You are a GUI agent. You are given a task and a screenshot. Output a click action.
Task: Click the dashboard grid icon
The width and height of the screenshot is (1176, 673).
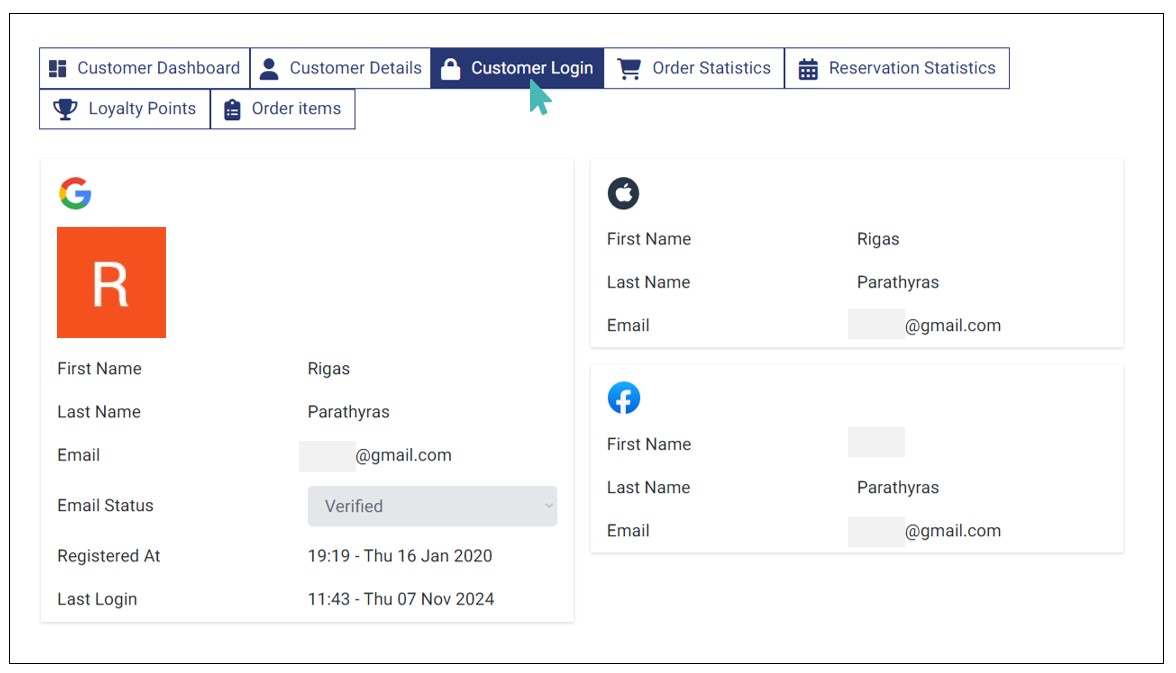point(58,68)
